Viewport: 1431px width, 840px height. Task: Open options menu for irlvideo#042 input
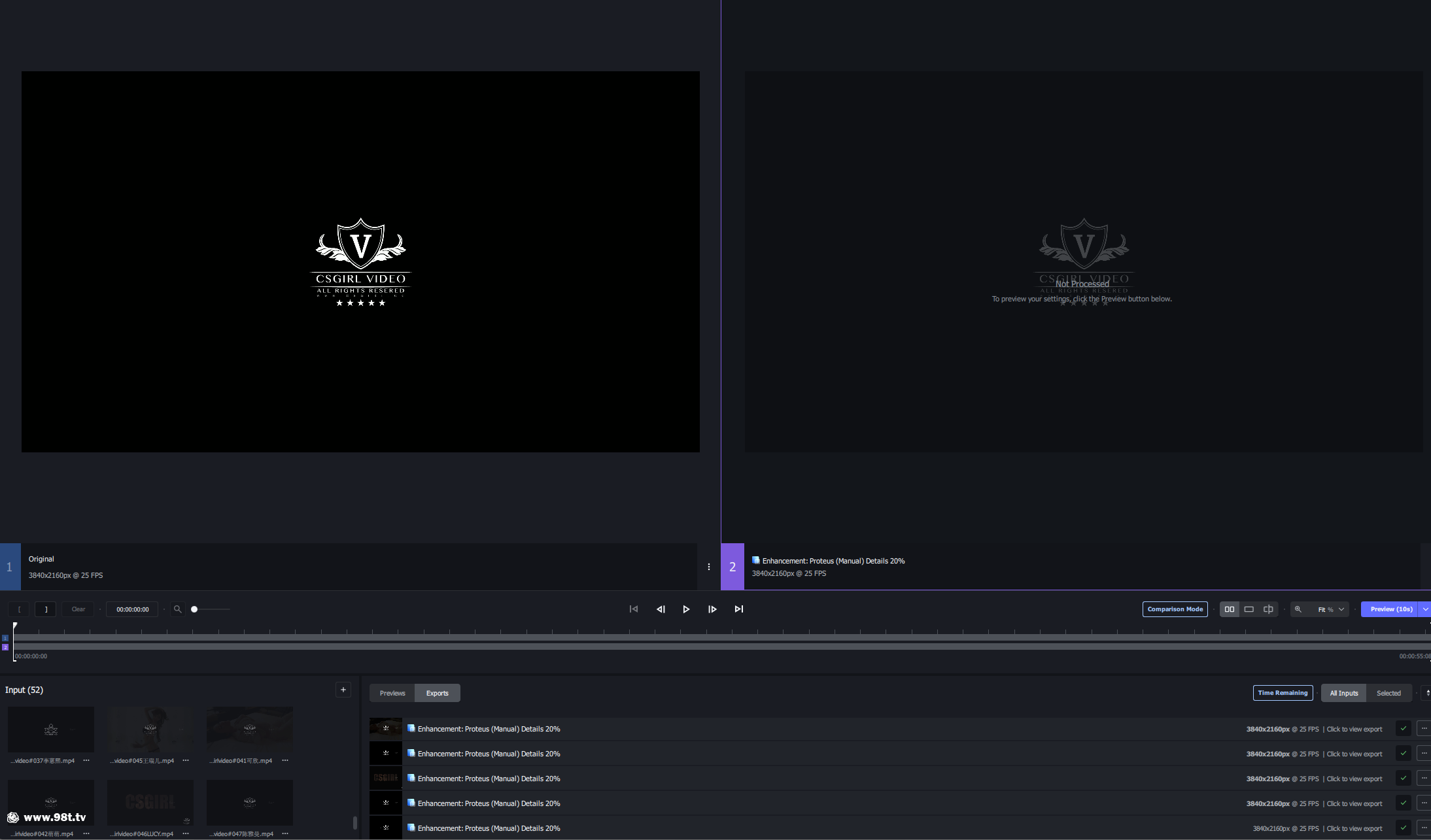click(x=86, y=833)
